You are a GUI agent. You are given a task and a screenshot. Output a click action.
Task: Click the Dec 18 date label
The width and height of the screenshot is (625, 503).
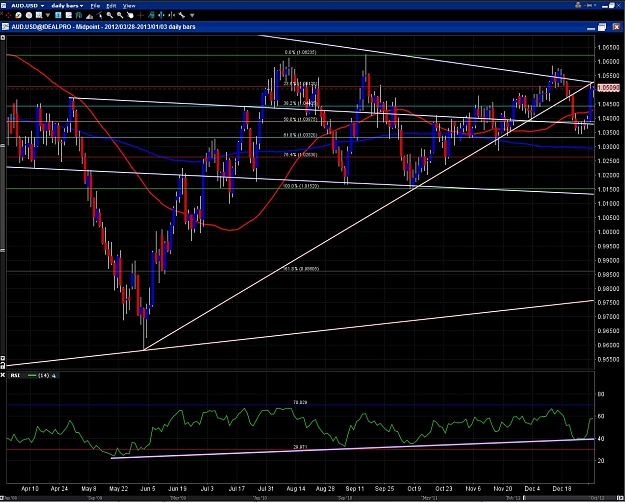point(562,488)
